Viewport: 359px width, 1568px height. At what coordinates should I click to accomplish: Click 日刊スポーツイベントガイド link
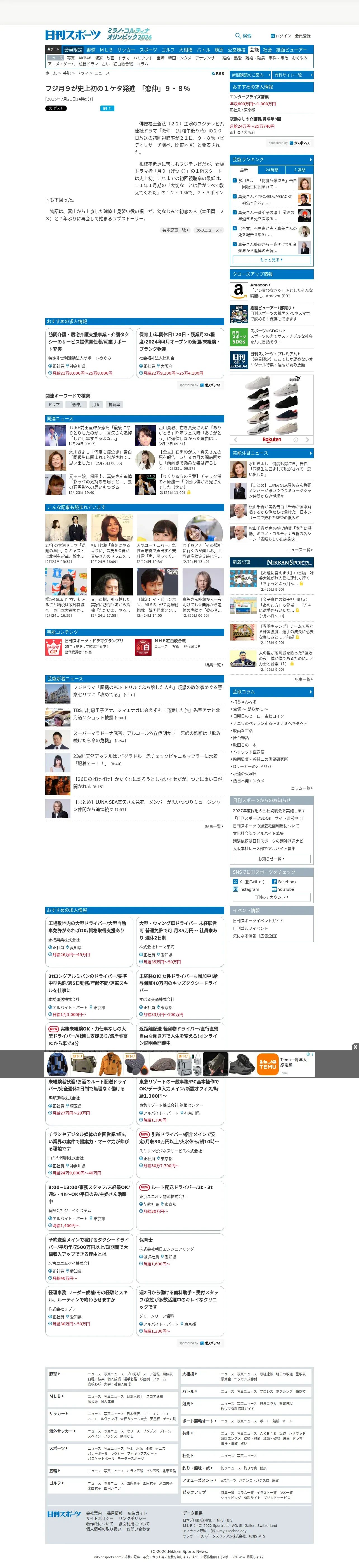(x=258, y=921)
